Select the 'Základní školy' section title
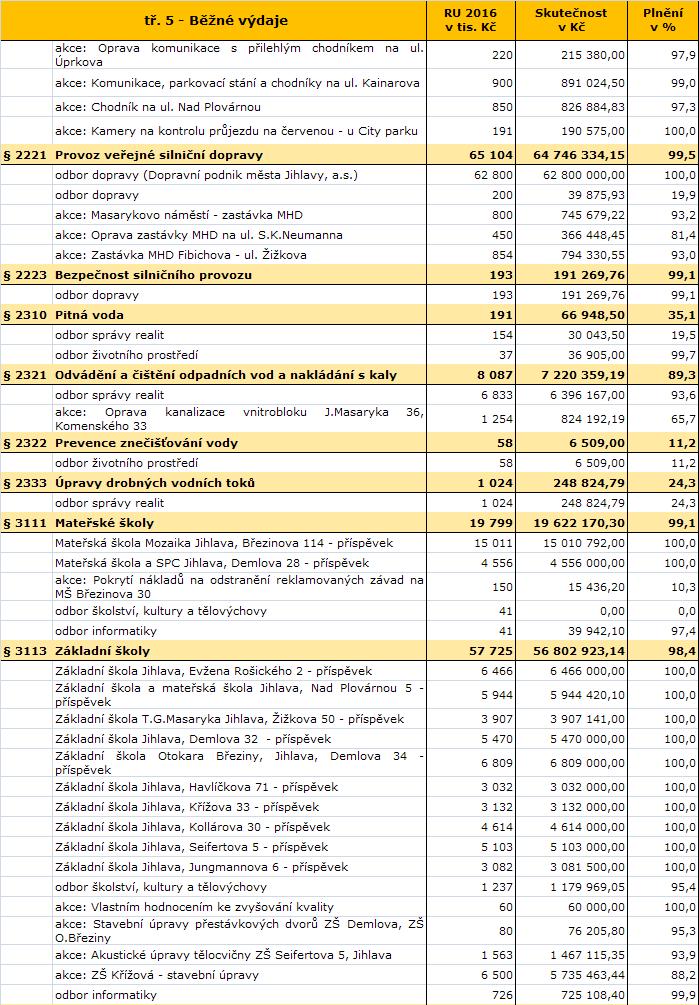The image size is (699, 1005). pyautogui.click(x=103, y=651)
